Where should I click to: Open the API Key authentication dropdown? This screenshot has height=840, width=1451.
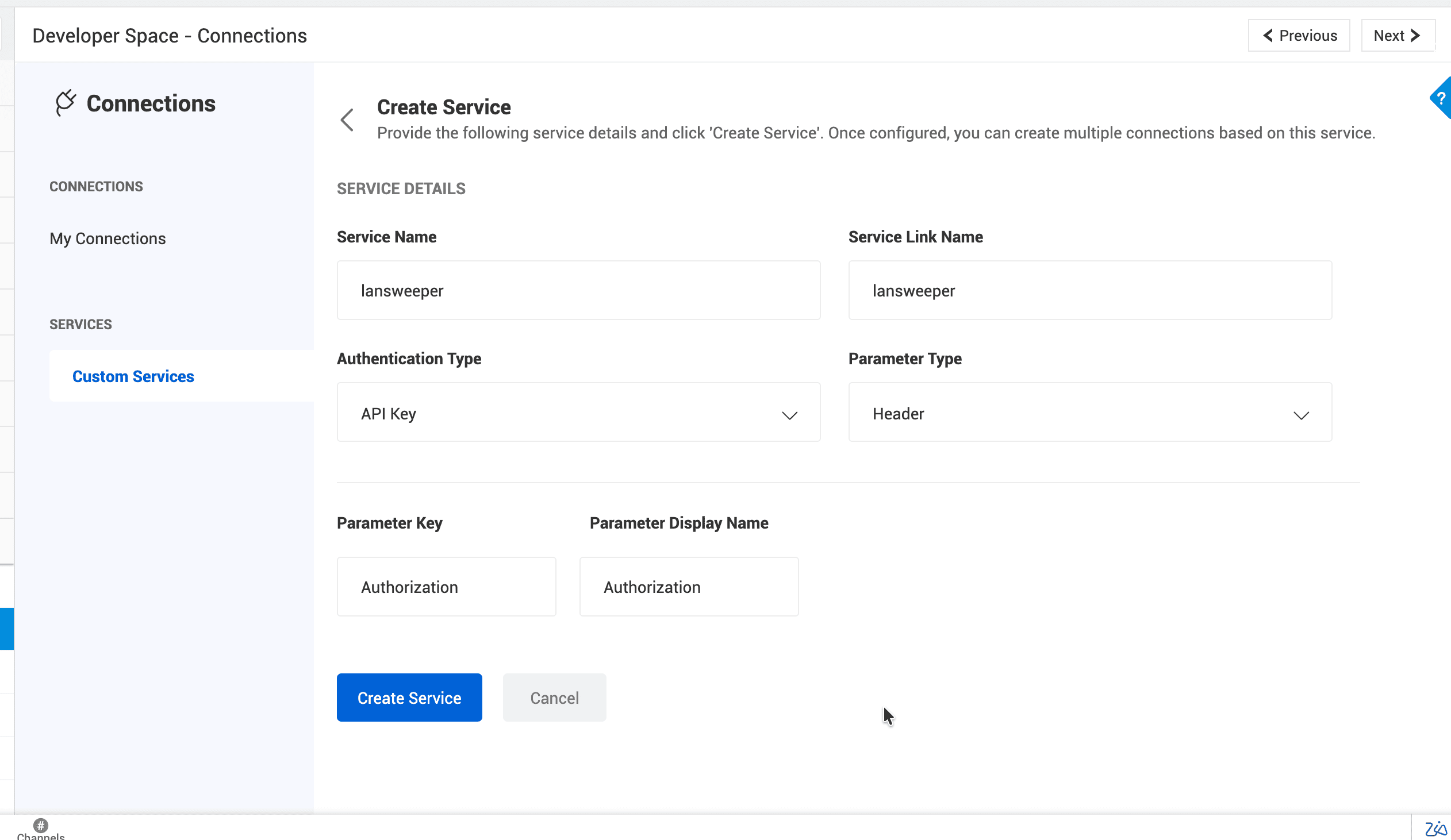[x=578, y=413]
